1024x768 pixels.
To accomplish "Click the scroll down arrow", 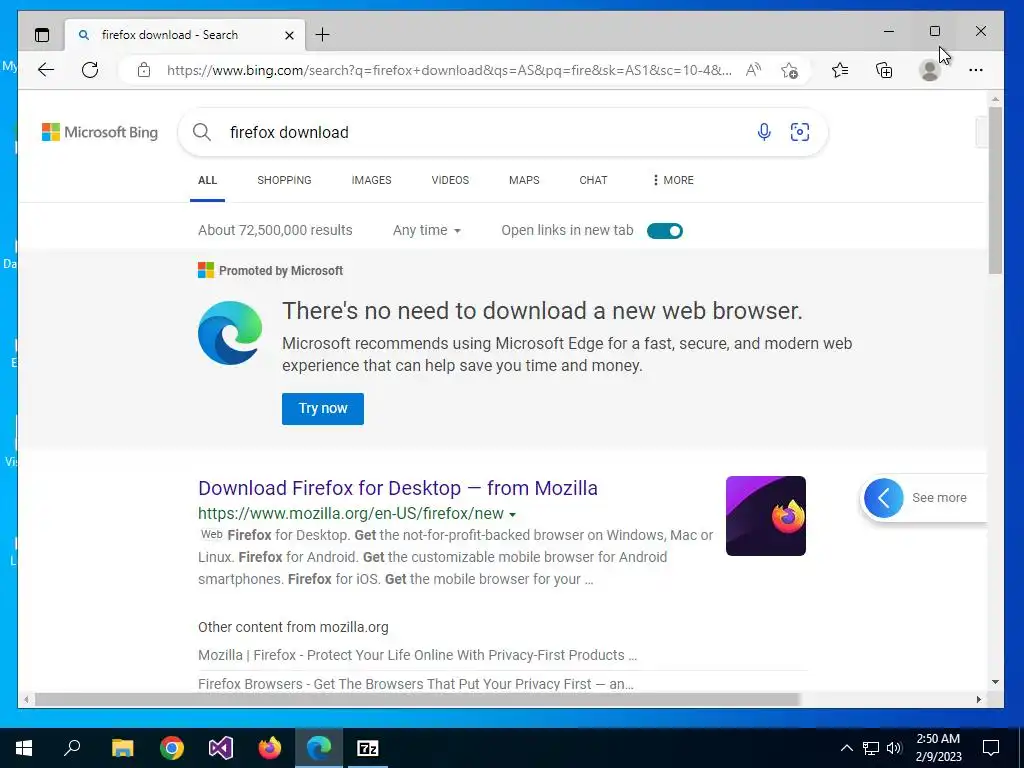I will click(x=995, y=682).
